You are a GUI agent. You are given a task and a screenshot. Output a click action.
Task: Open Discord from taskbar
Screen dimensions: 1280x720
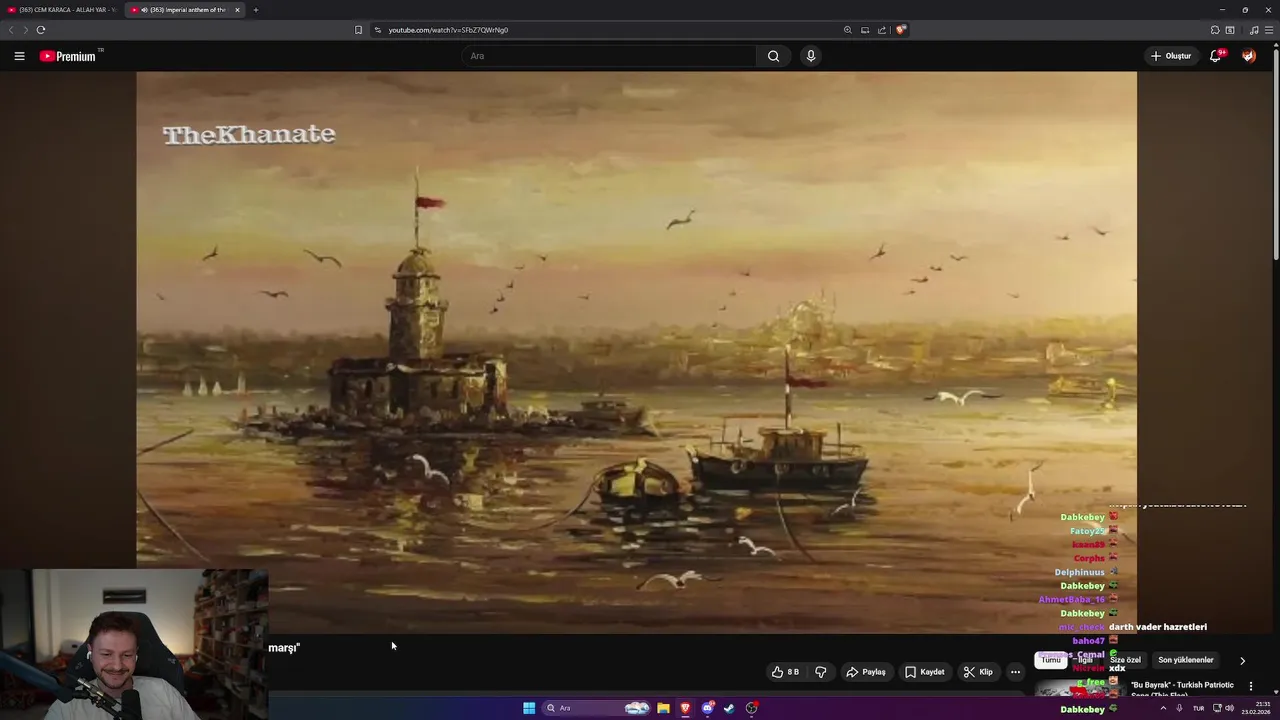point(707,708)
